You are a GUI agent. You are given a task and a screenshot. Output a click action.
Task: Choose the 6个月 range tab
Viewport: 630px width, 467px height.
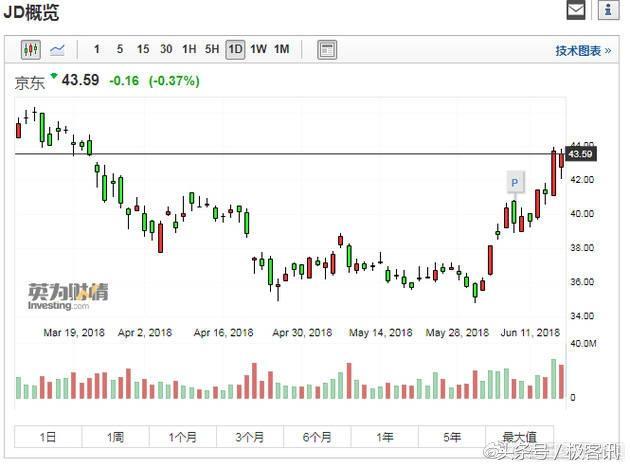[x=317, y=436]
